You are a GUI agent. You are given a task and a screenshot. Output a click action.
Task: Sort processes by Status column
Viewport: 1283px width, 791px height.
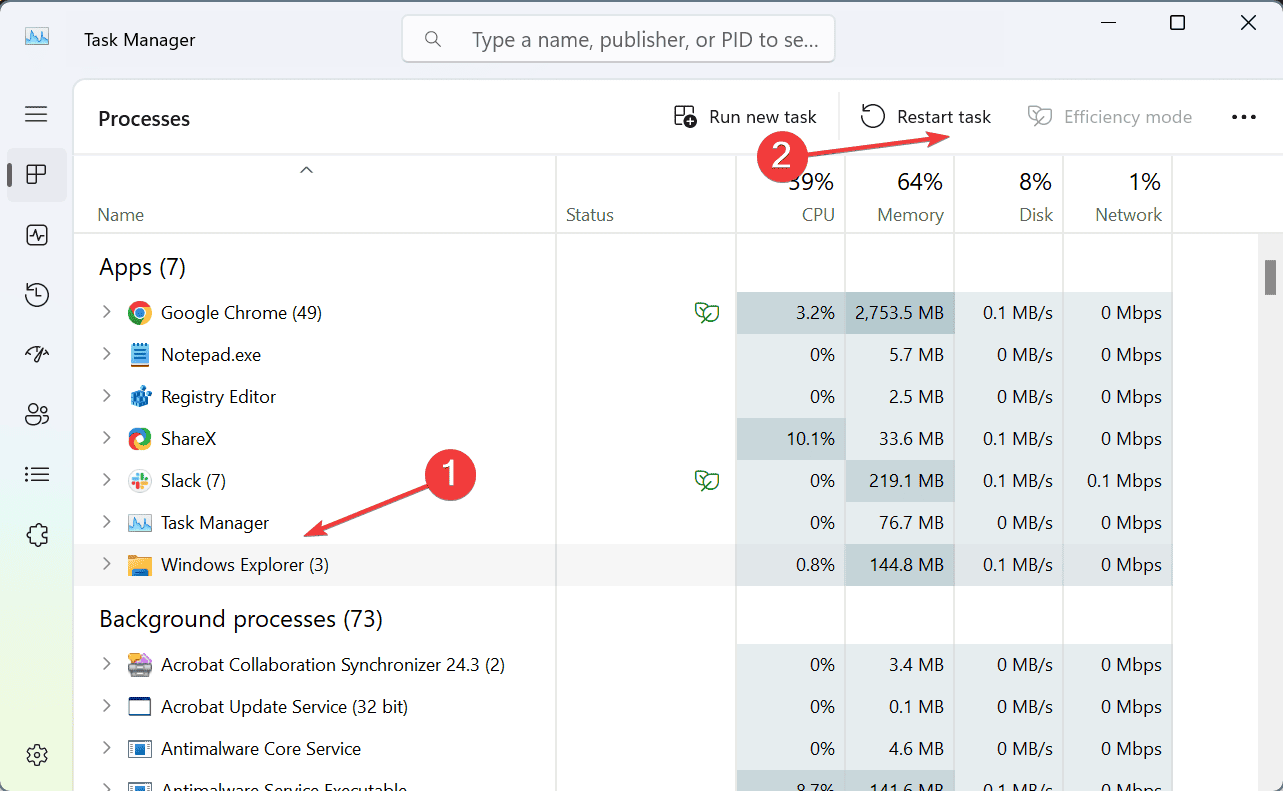646,195
